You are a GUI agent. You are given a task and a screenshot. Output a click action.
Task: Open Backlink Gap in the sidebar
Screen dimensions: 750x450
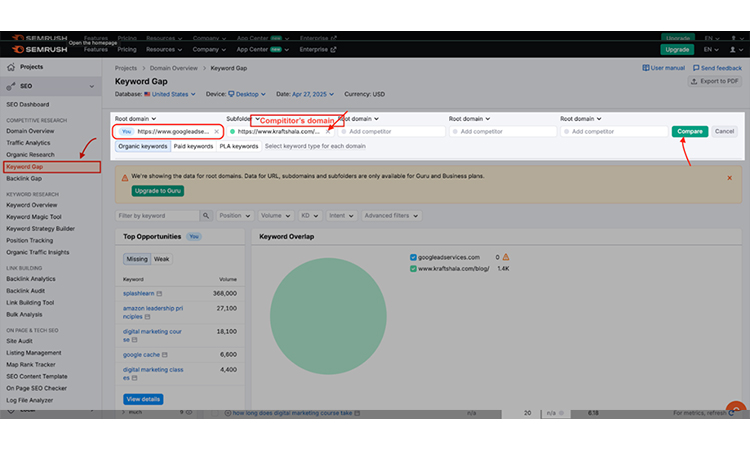pos(24,178)
